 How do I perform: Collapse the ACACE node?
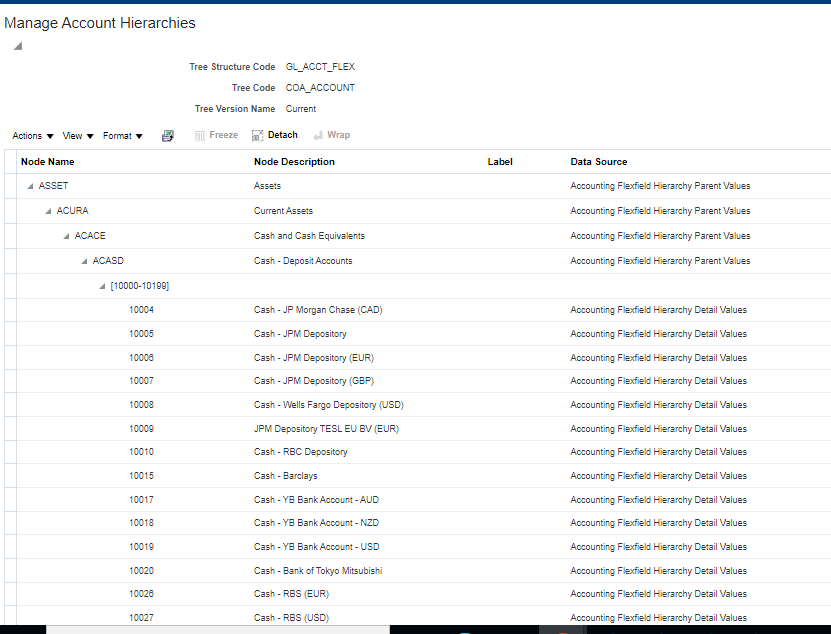tap(64, 235)
